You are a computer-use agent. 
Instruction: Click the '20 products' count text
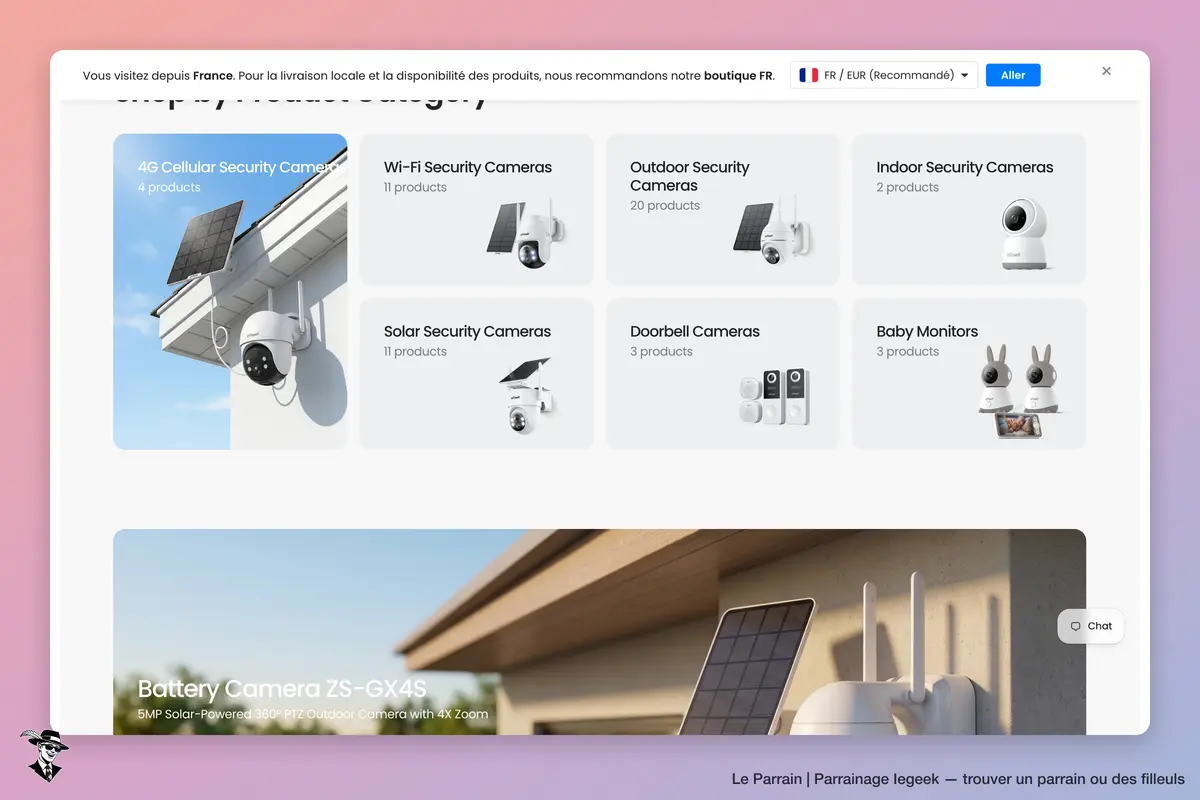[x=665, y=205]
